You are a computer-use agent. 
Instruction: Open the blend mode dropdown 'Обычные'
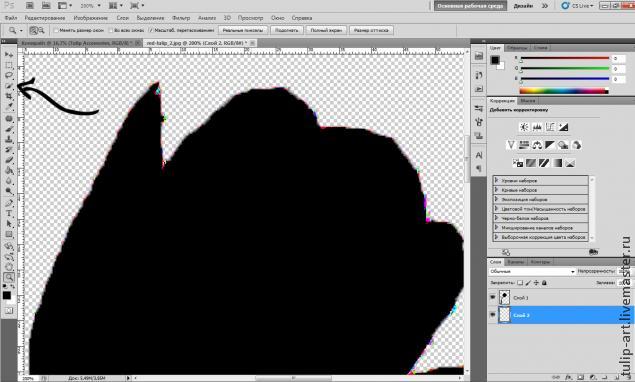532,271
